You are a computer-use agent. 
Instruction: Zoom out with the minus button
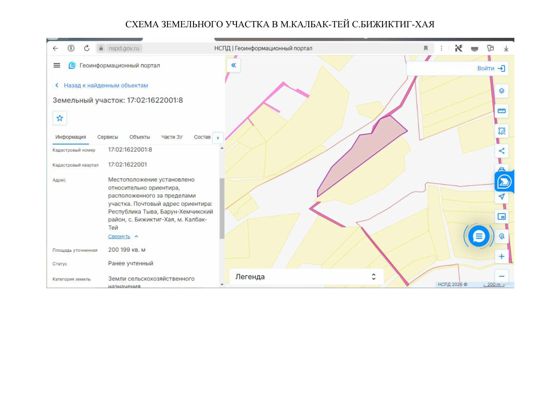(501, 276)
